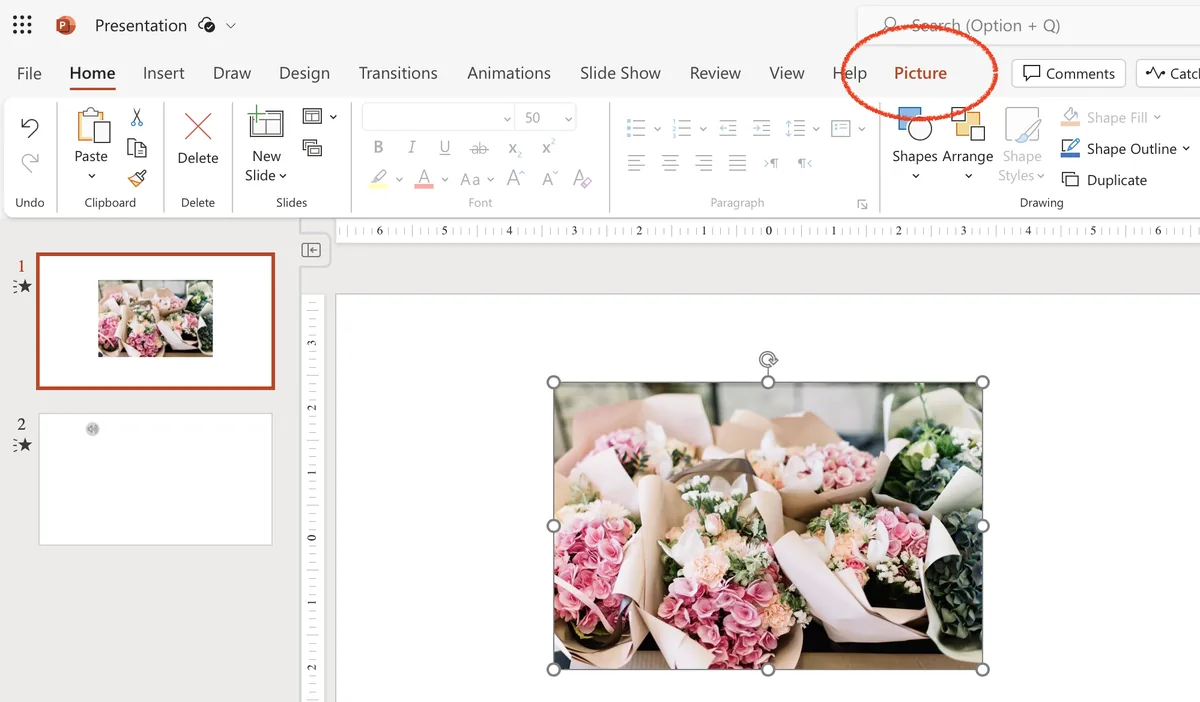The image size is (1200, 702).
Task: Click the New Slide icon
Action: tap(266, 124)
